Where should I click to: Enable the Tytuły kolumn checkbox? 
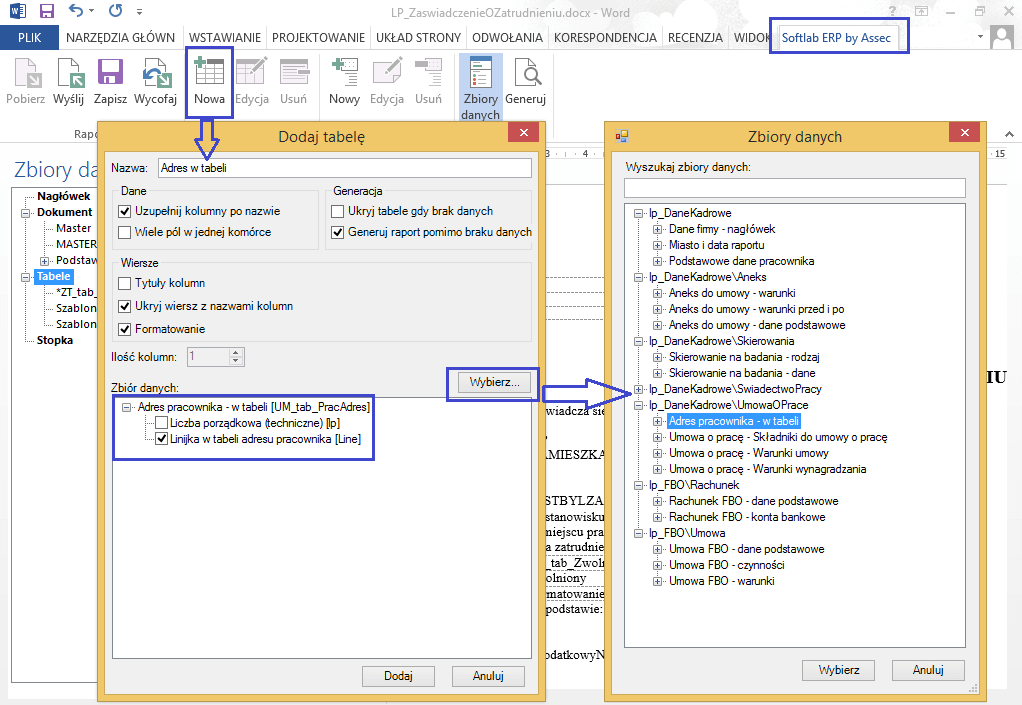pos(124,283)
